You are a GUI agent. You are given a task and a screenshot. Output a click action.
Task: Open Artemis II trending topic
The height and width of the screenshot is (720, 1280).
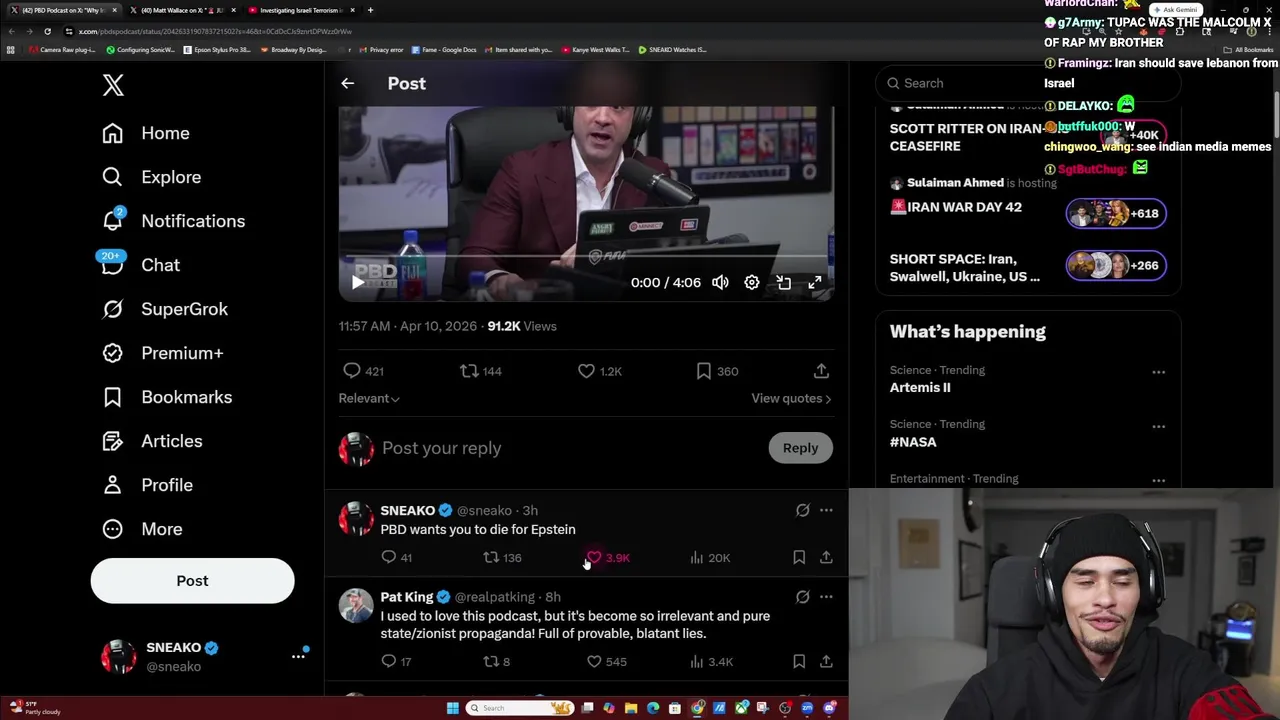click(920, 388)
